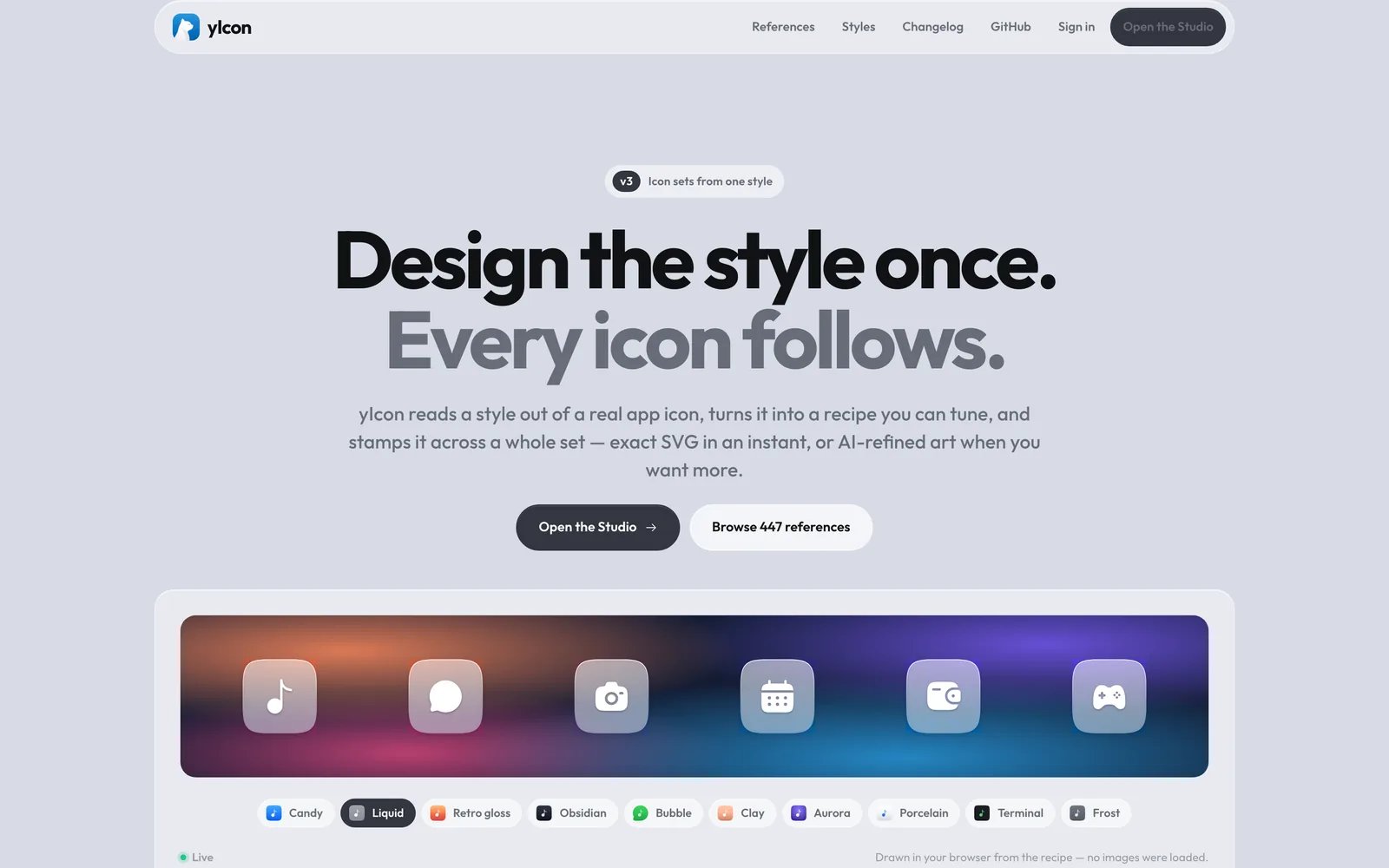Open the References nav link
Screen dimensions: 1389x868
tap(783, 27)
